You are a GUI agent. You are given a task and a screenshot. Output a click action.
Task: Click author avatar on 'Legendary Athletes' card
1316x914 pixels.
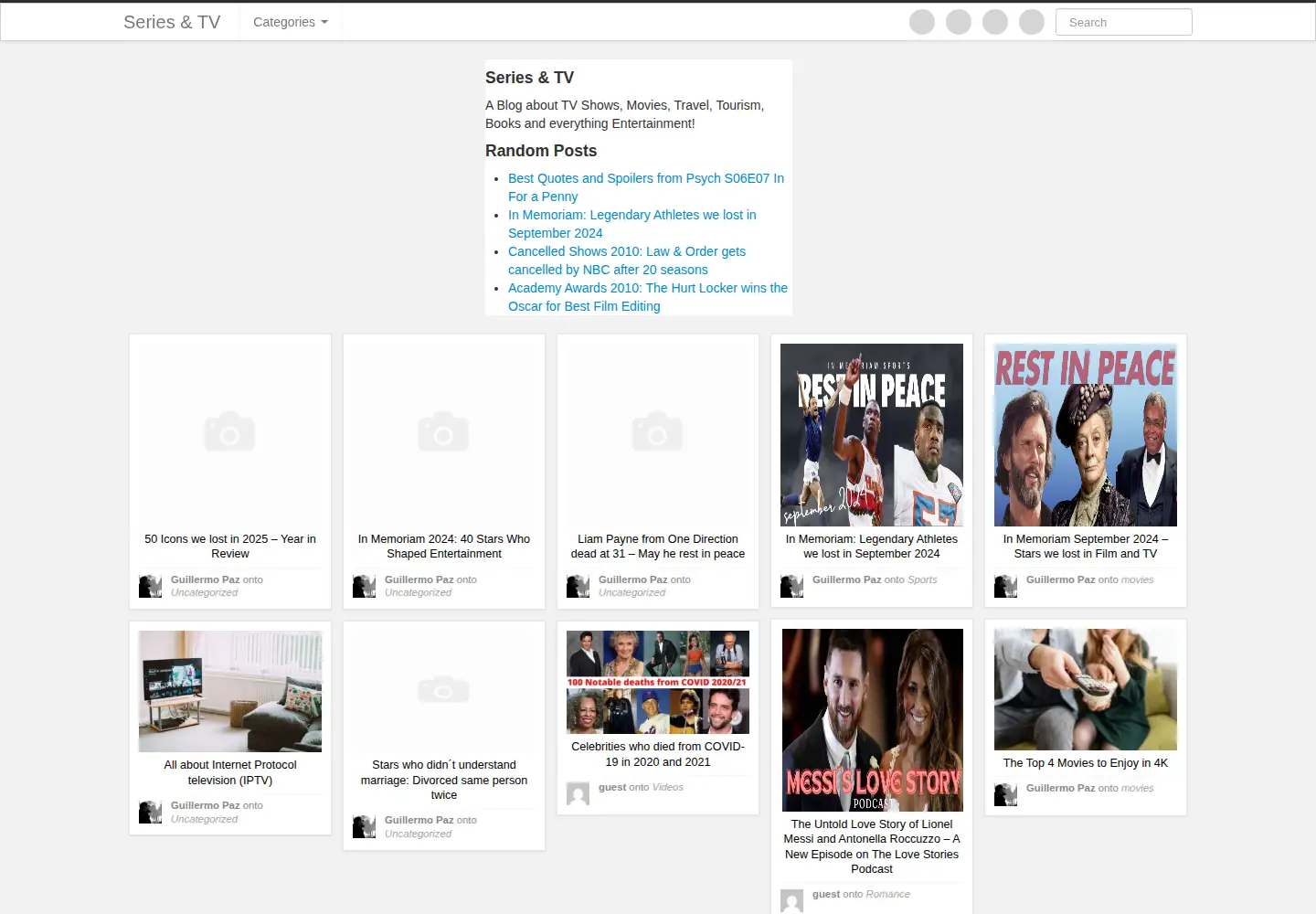(791, 586)
